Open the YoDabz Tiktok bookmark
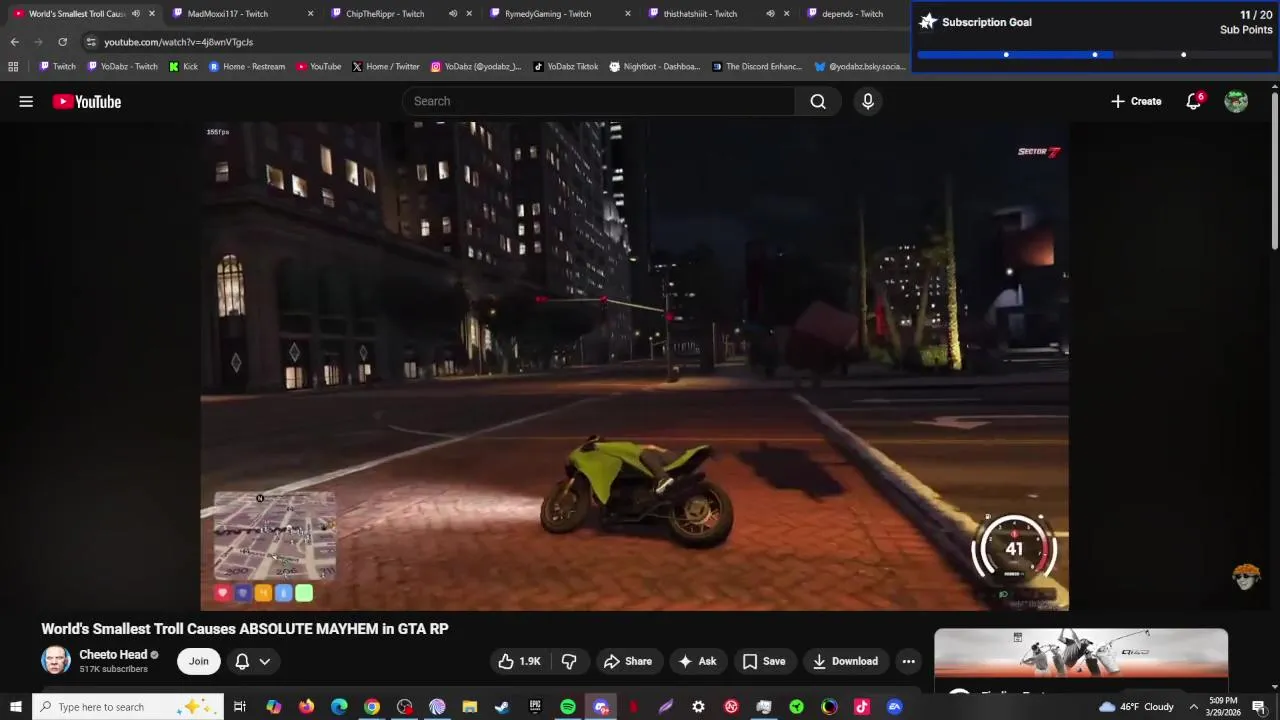Image resolution: width=1280 pixels, height=720 pixels. coord(566,67)
